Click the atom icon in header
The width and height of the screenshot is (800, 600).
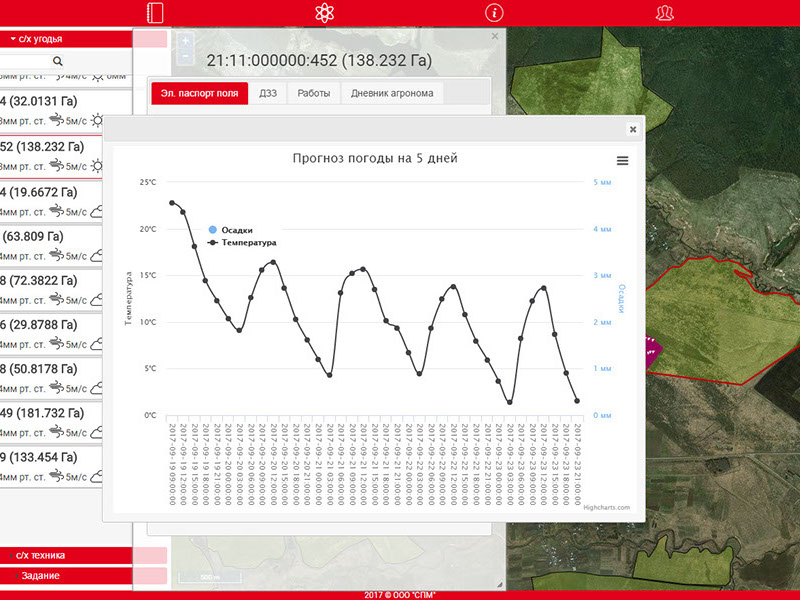[x=322, y=13]
